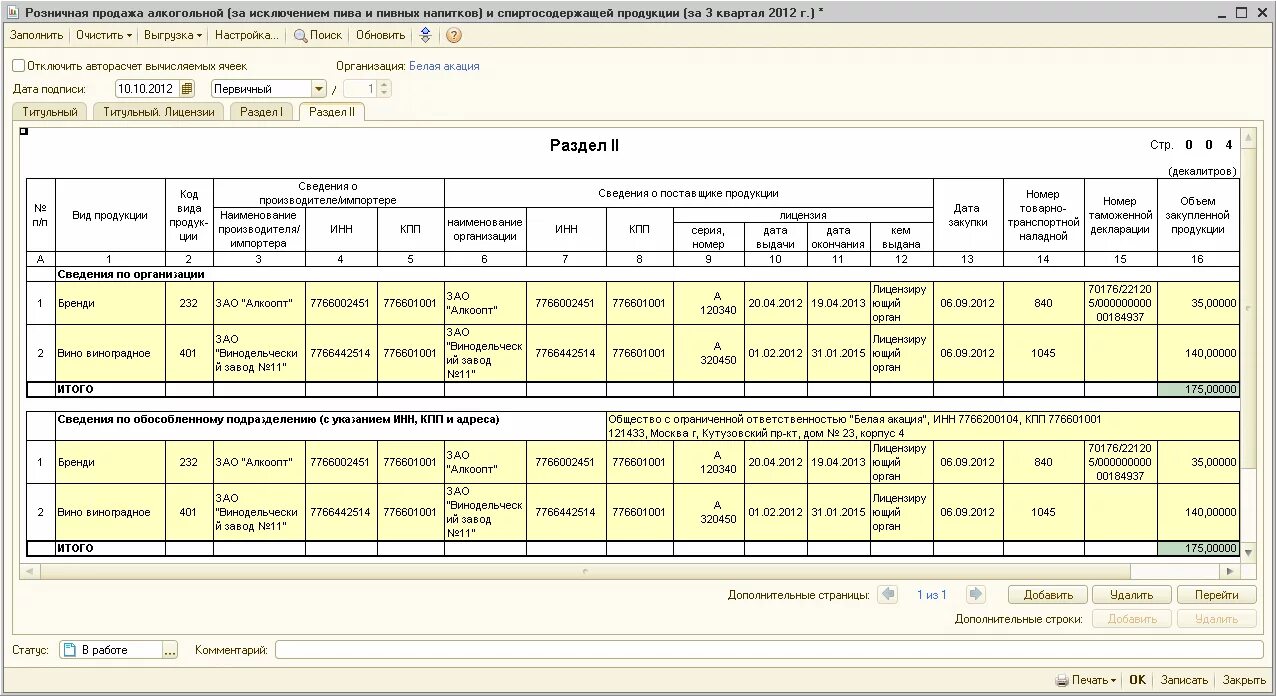Screen dimensions: 1276x696
Task: Click the correction number spinner arrows
Action: pos(384,89)
